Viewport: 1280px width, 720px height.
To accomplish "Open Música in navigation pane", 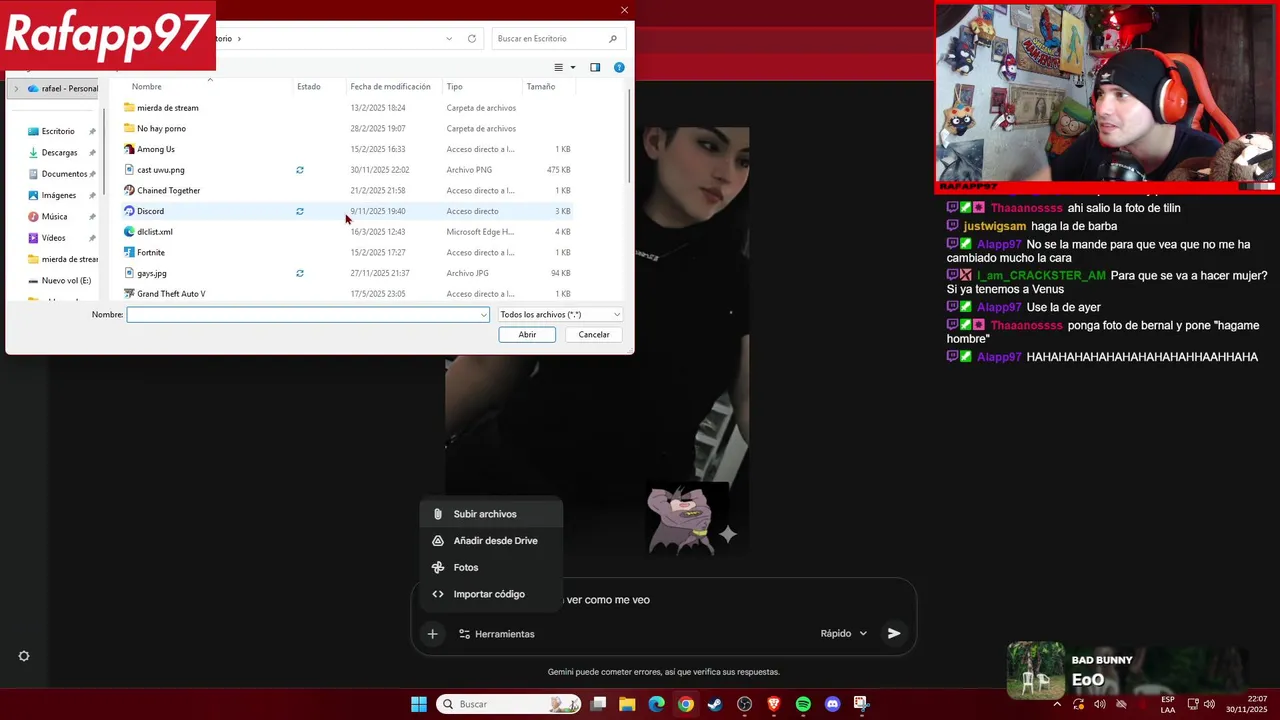I will click(x=54, y=217).
